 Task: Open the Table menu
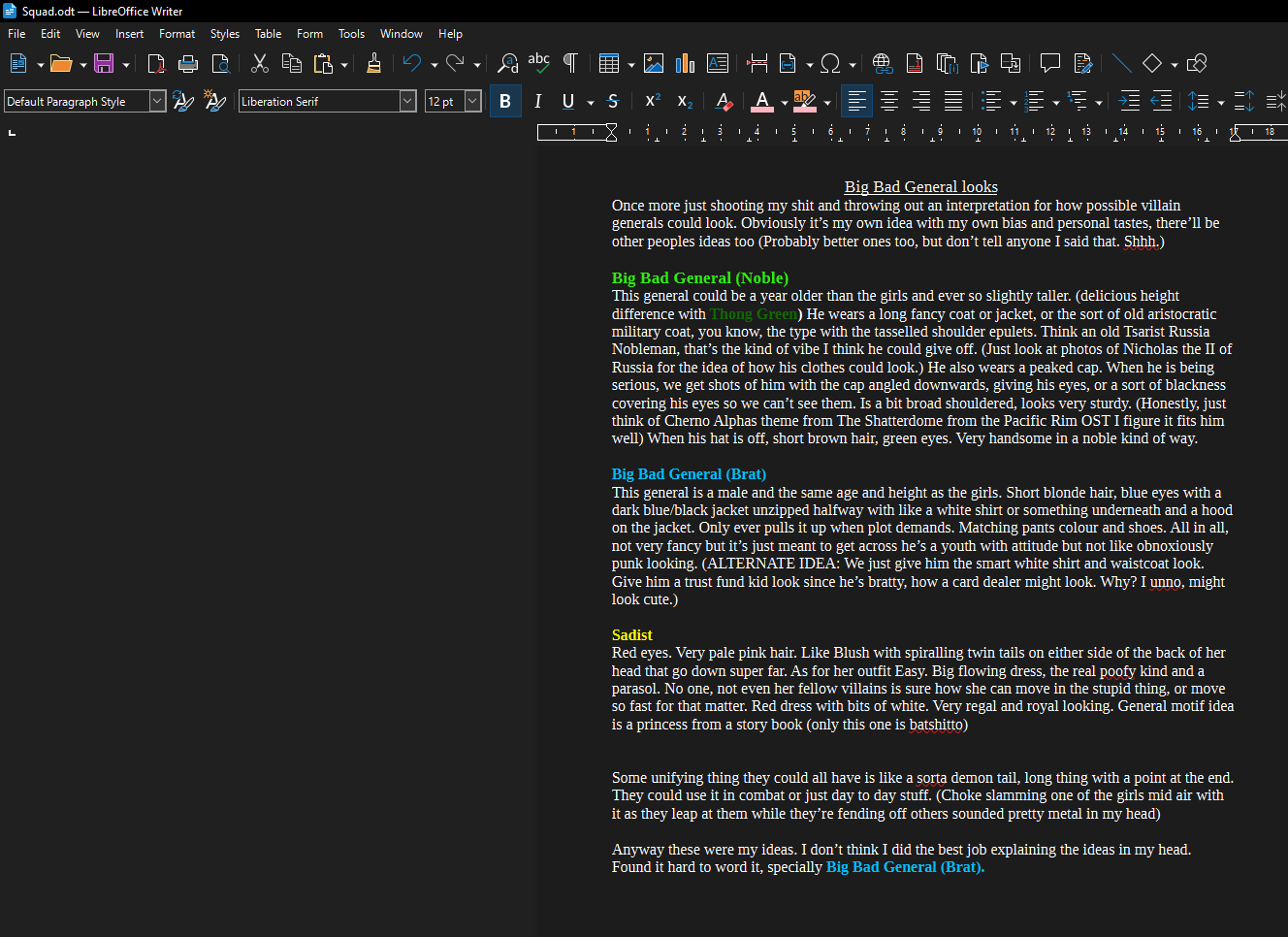tap(268, 33)
